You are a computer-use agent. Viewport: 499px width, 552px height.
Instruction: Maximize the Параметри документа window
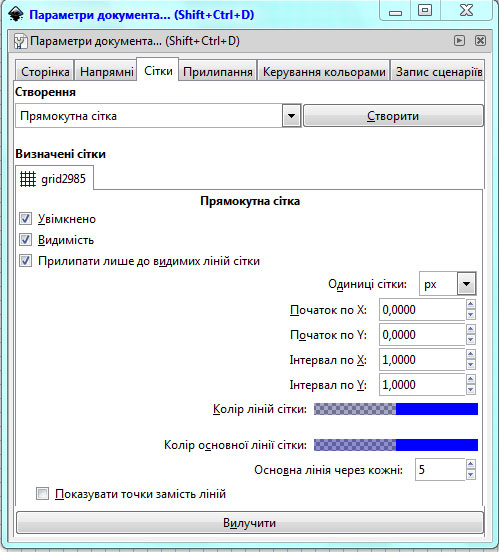425,11
